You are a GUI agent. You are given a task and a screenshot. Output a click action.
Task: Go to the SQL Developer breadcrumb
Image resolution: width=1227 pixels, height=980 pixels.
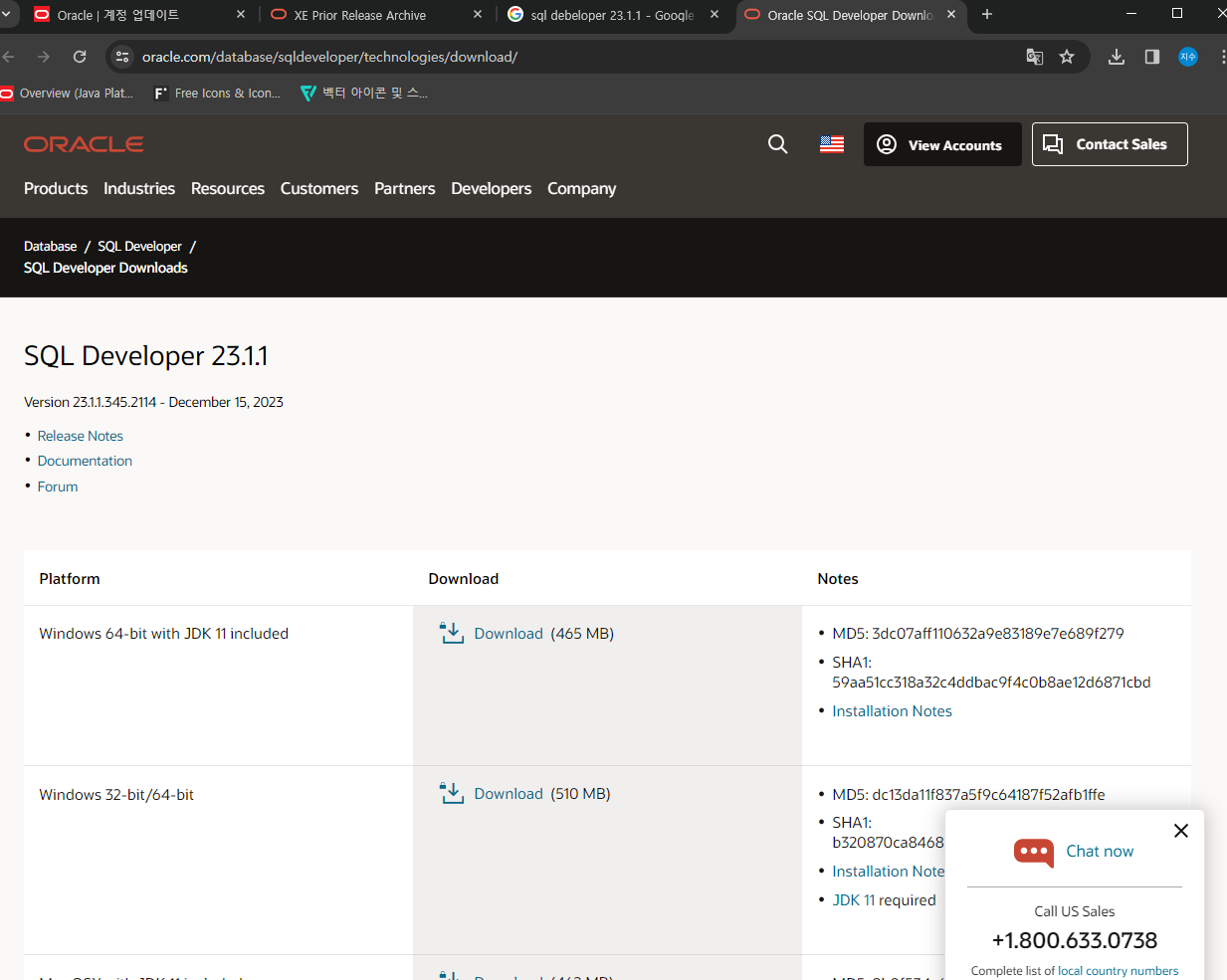[x=139, y=246]
